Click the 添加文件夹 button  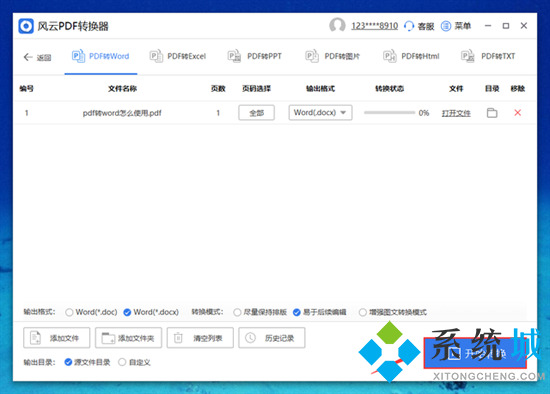[128, 338]
